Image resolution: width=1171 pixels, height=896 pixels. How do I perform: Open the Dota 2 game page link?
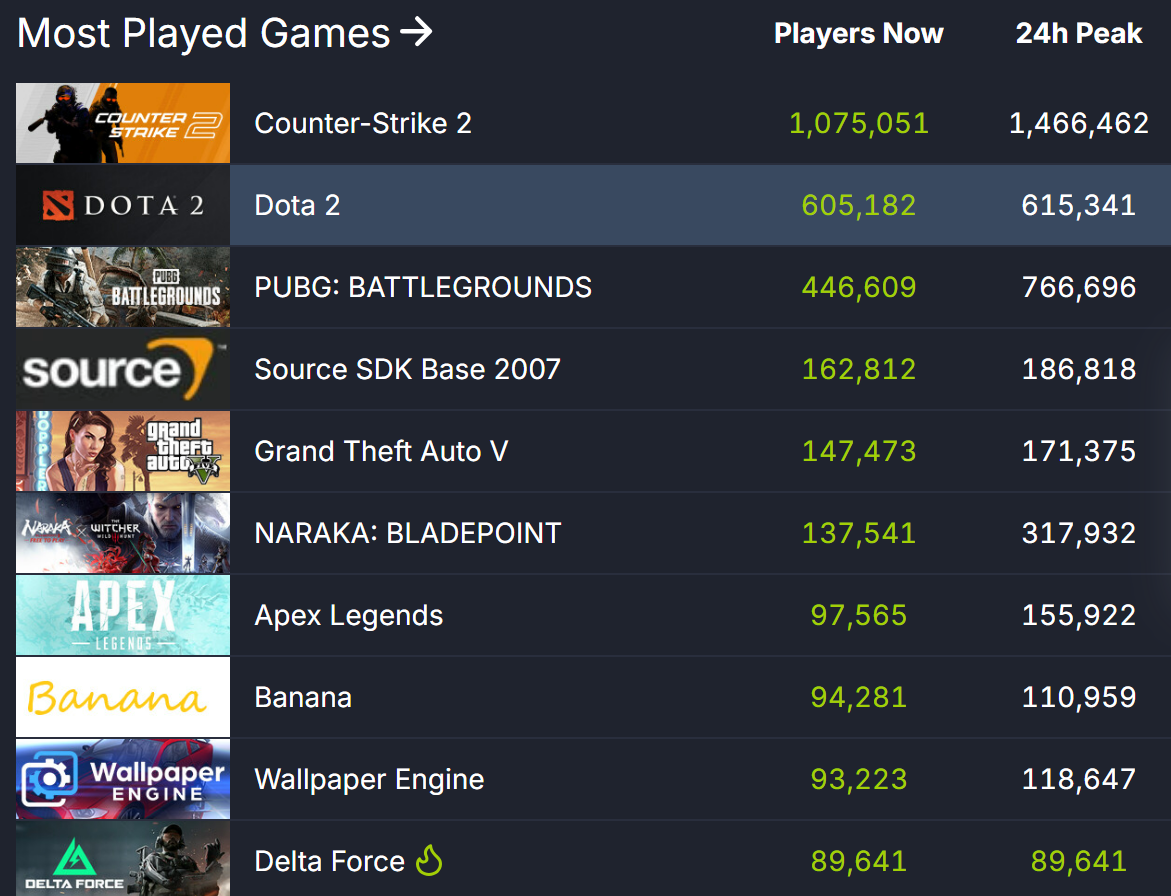pos(297,204)
